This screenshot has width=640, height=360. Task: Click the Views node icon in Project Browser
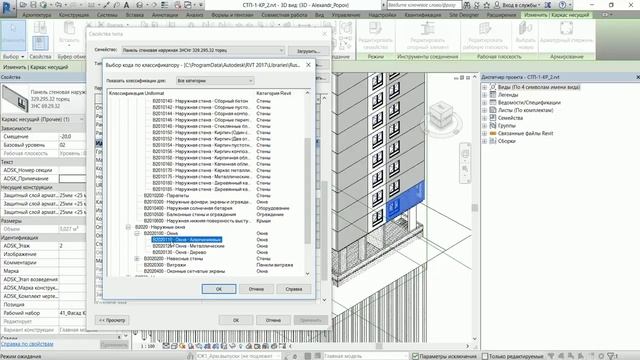pyautogui.click(x=493, y=87)
